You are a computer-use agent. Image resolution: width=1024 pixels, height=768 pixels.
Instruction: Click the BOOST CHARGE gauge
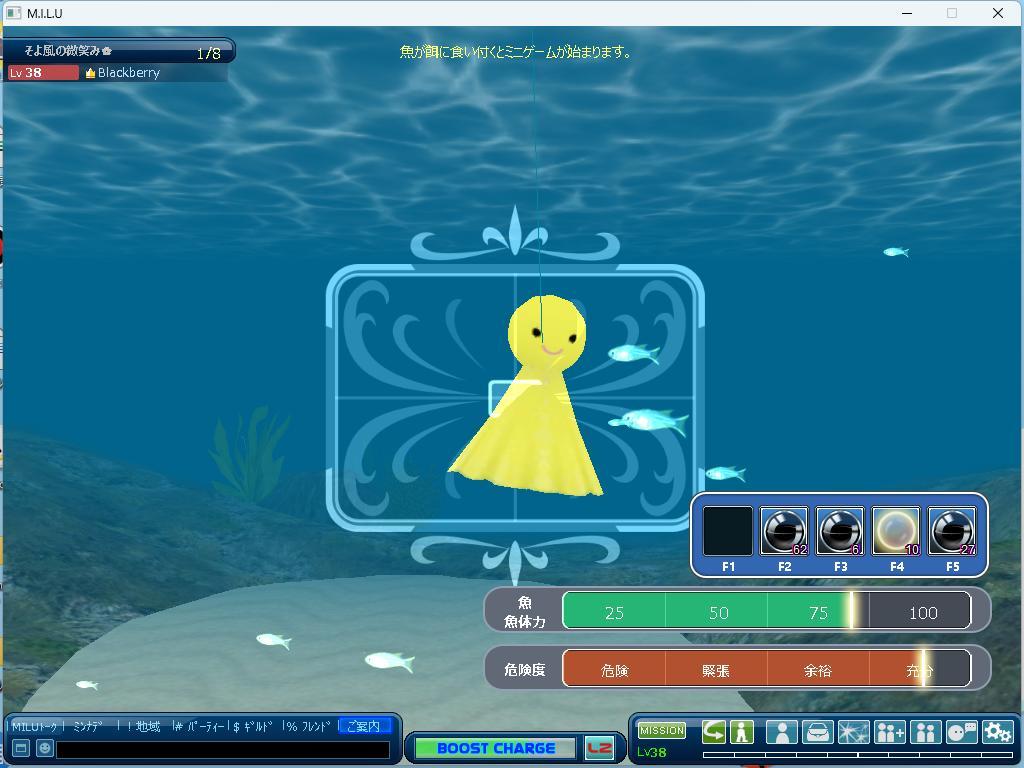tap(496, 748)
